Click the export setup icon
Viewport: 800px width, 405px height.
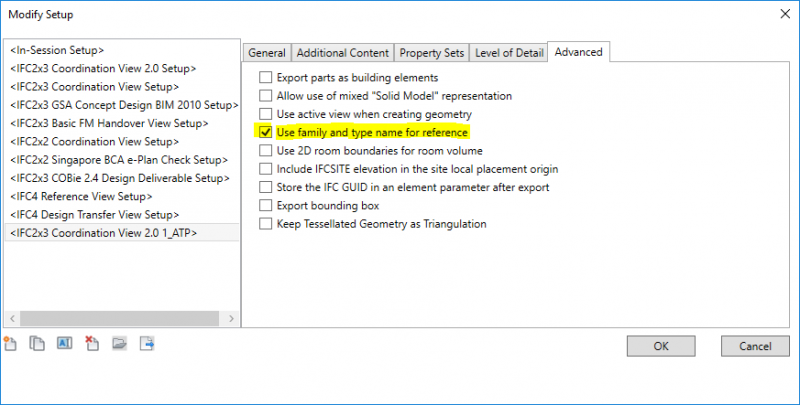click(147, 344)
